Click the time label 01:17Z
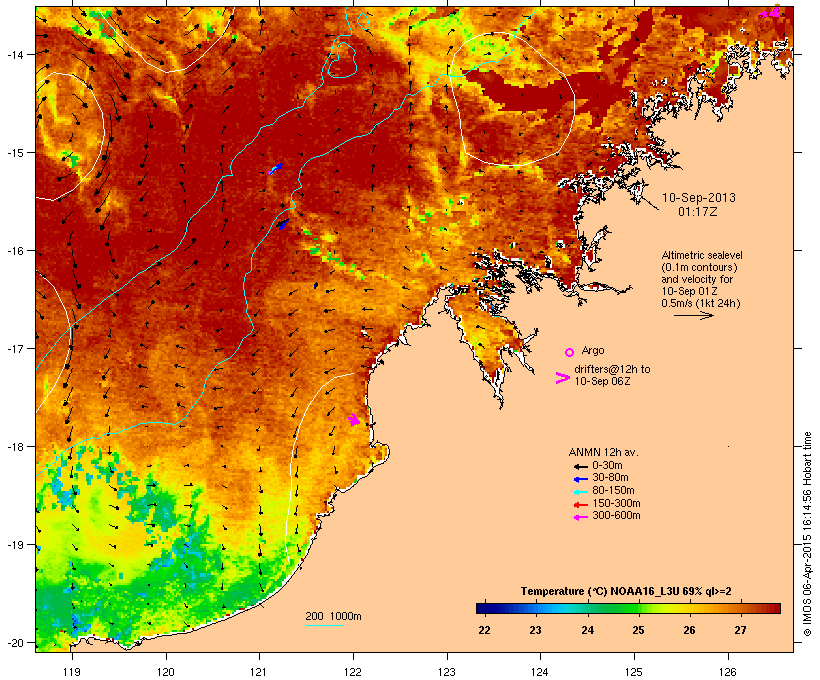Screen dimensions: 820x680 click(698, 212)
